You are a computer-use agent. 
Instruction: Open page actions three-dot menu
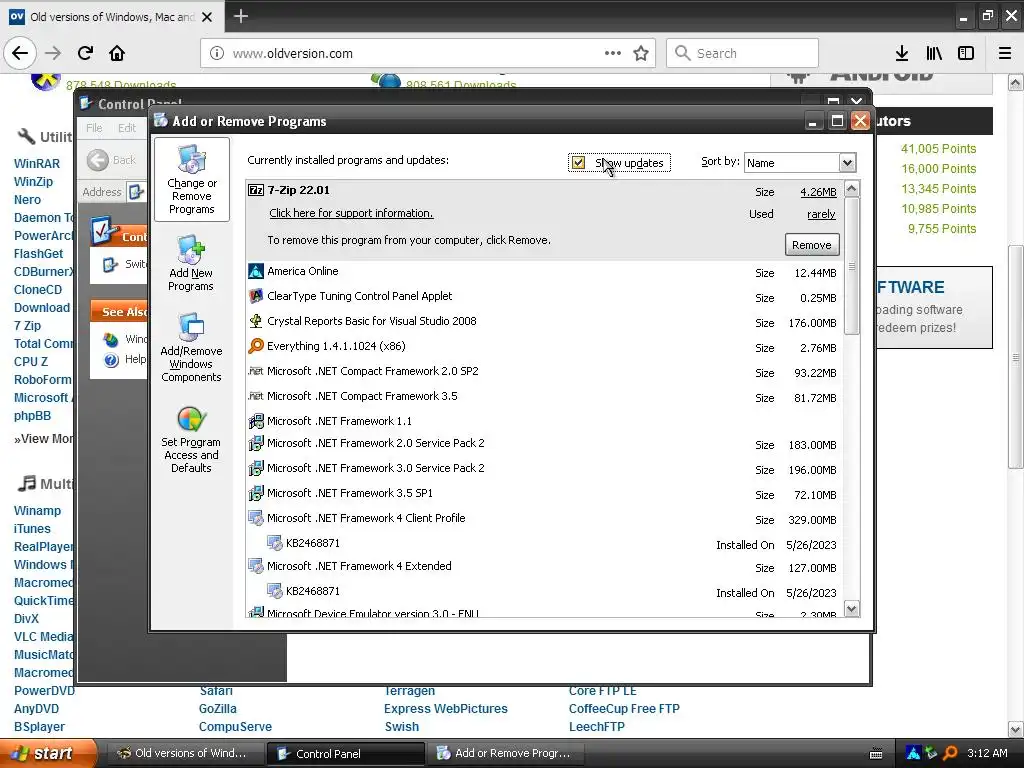(x=613, y=53)
